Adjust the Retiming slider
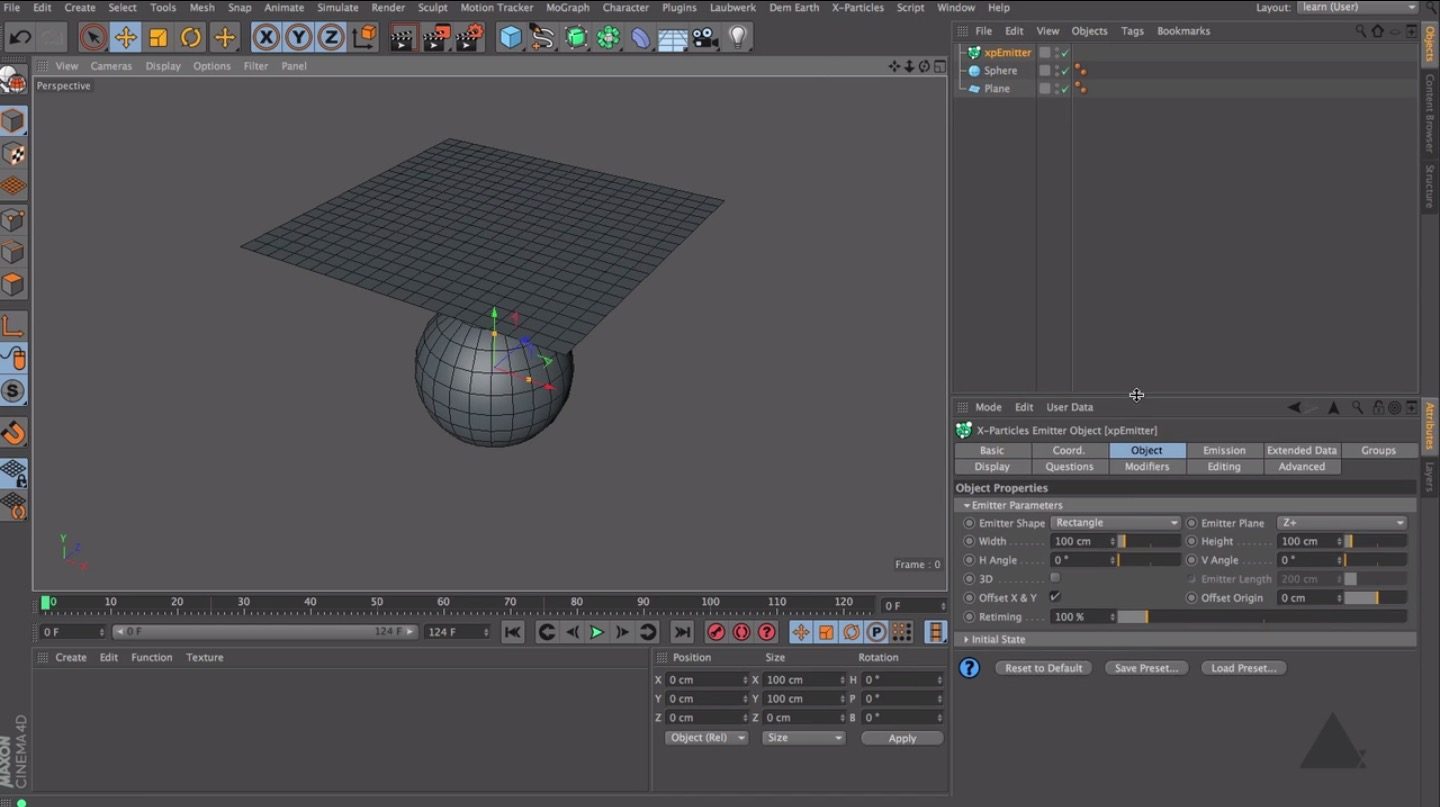Viewport: 1440px width, 807px height. coord(1262,617)
